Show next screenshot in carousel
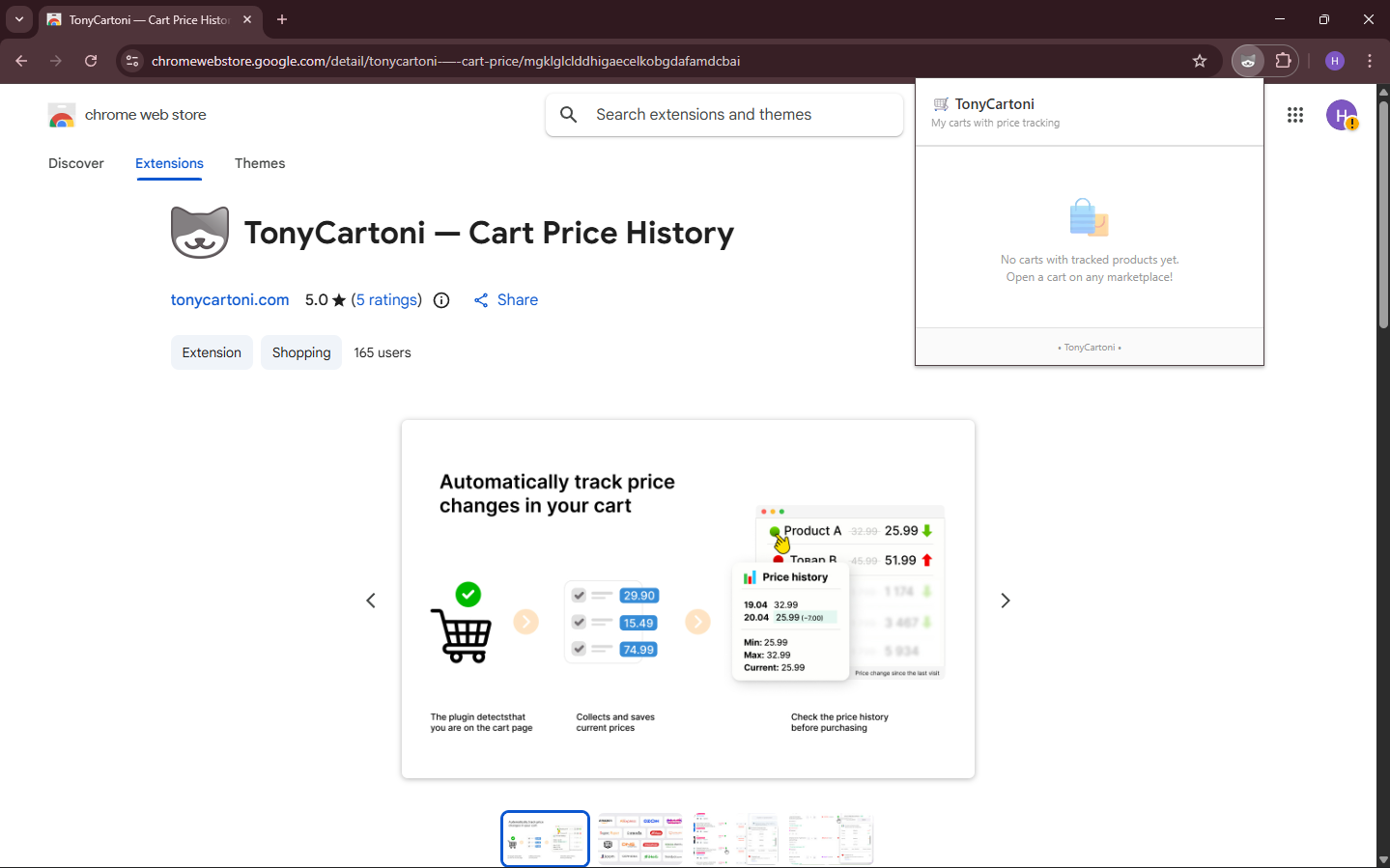The width and height of the screenshot is (1390, 868). point(1006,601)
